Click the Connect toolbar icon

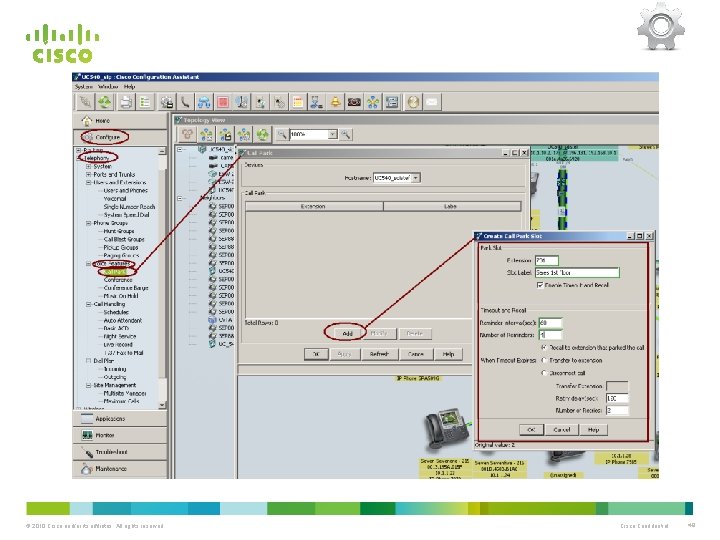coord(85,102)
